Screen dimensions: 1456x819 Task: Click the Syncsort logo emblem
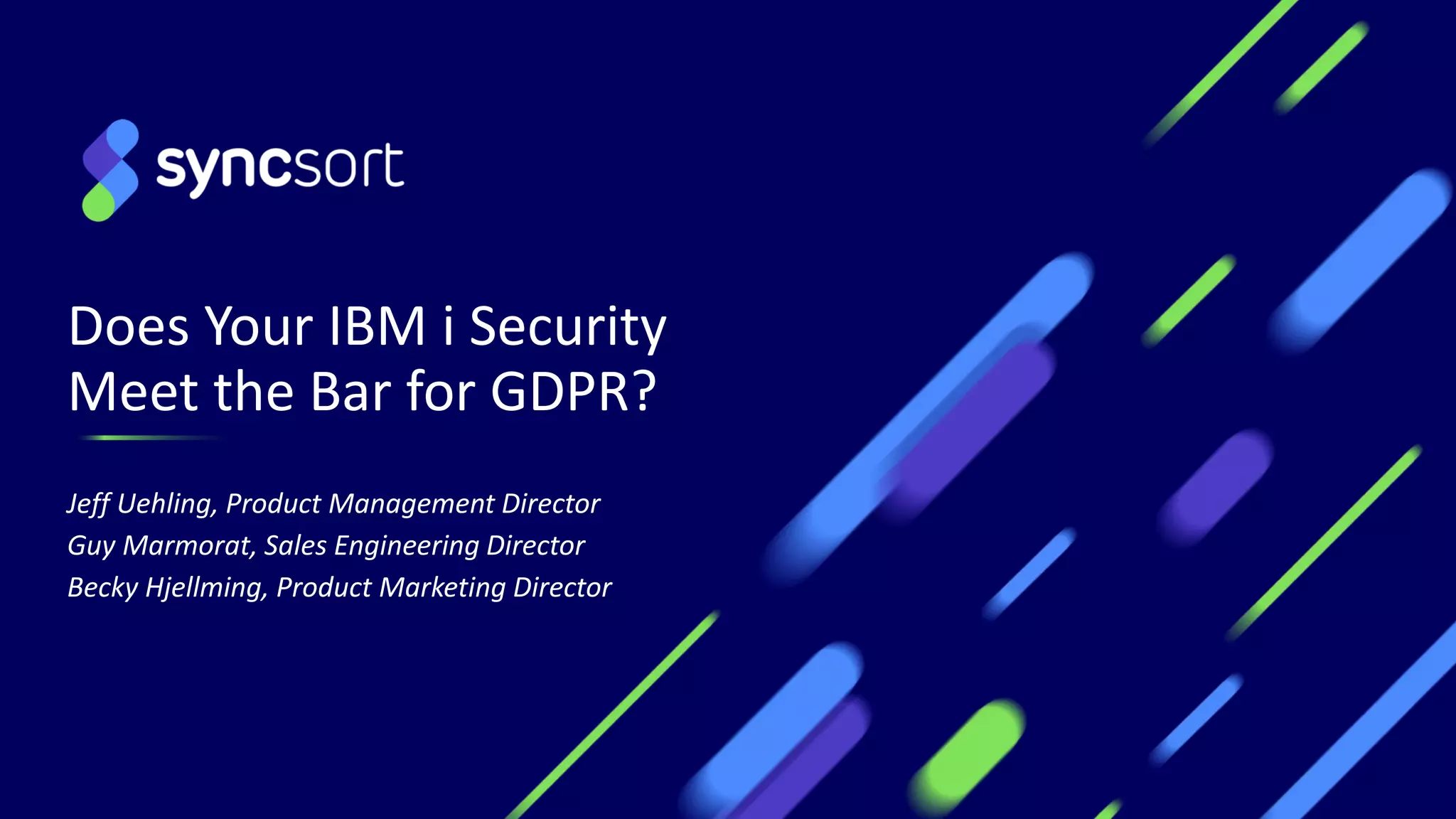coord(110,170)
